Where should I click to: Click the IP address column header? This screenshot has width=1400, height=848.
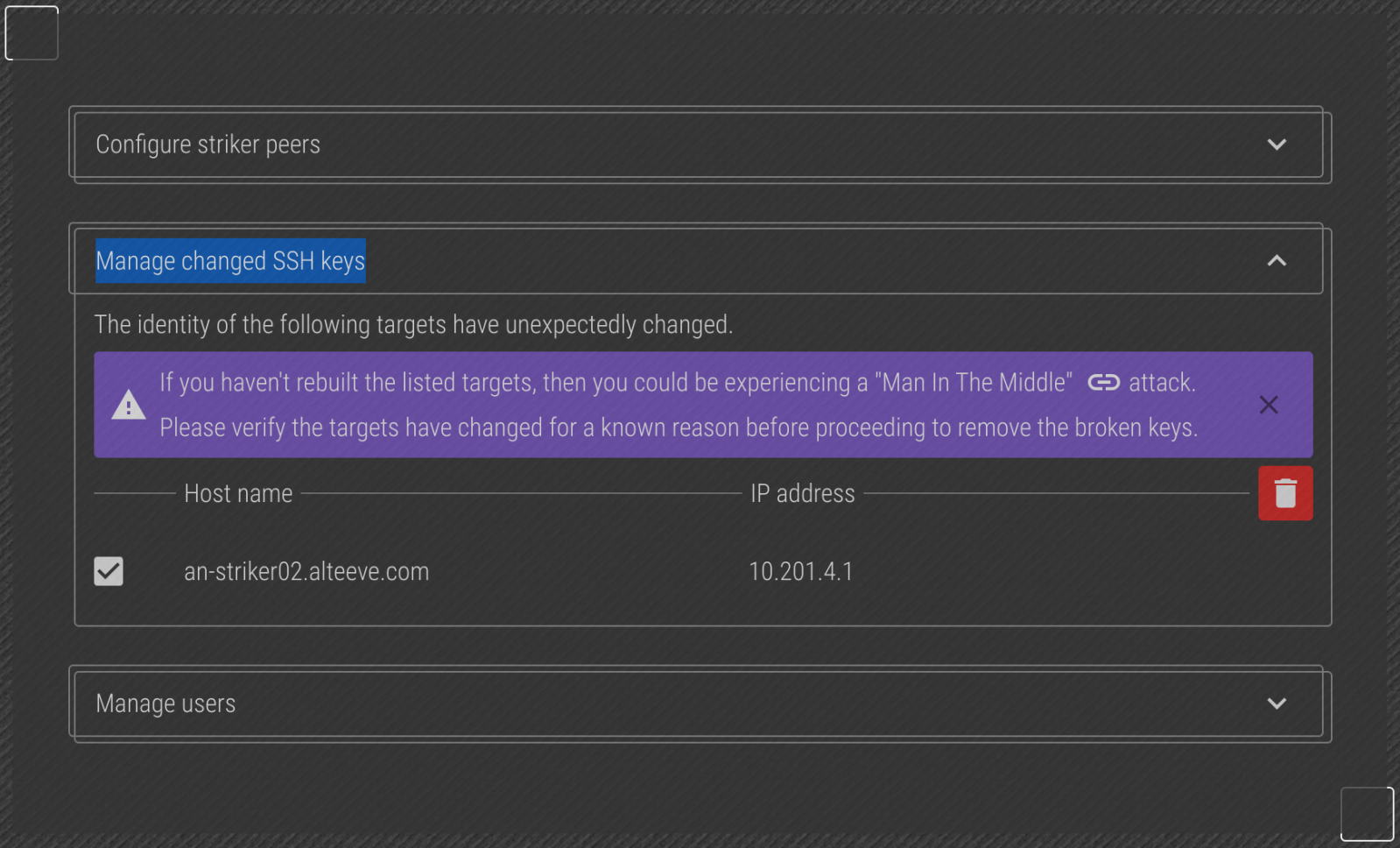pyautogui.click(x=802, y=493)
